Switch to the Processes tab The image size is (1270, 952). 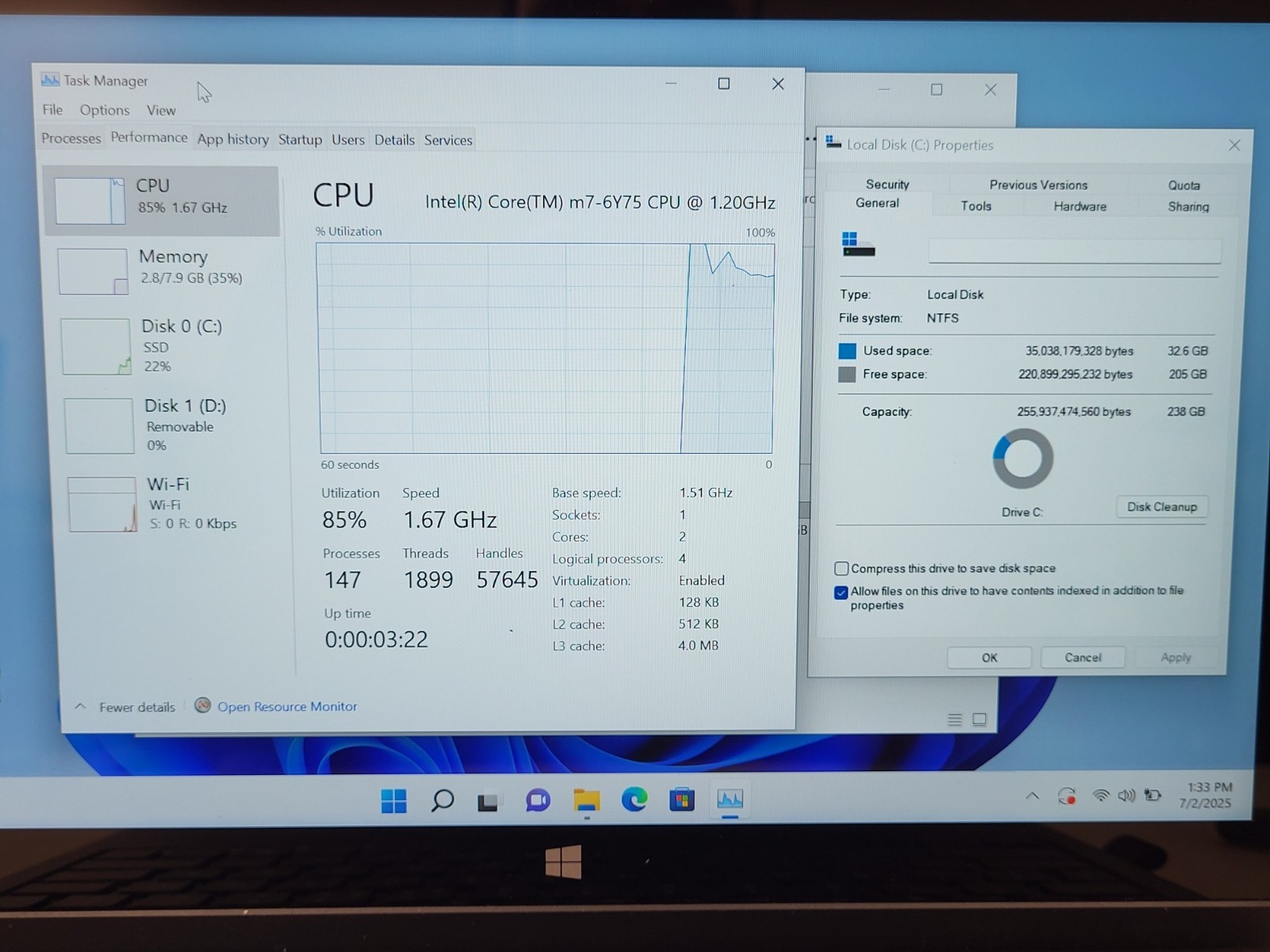[71, 138]
